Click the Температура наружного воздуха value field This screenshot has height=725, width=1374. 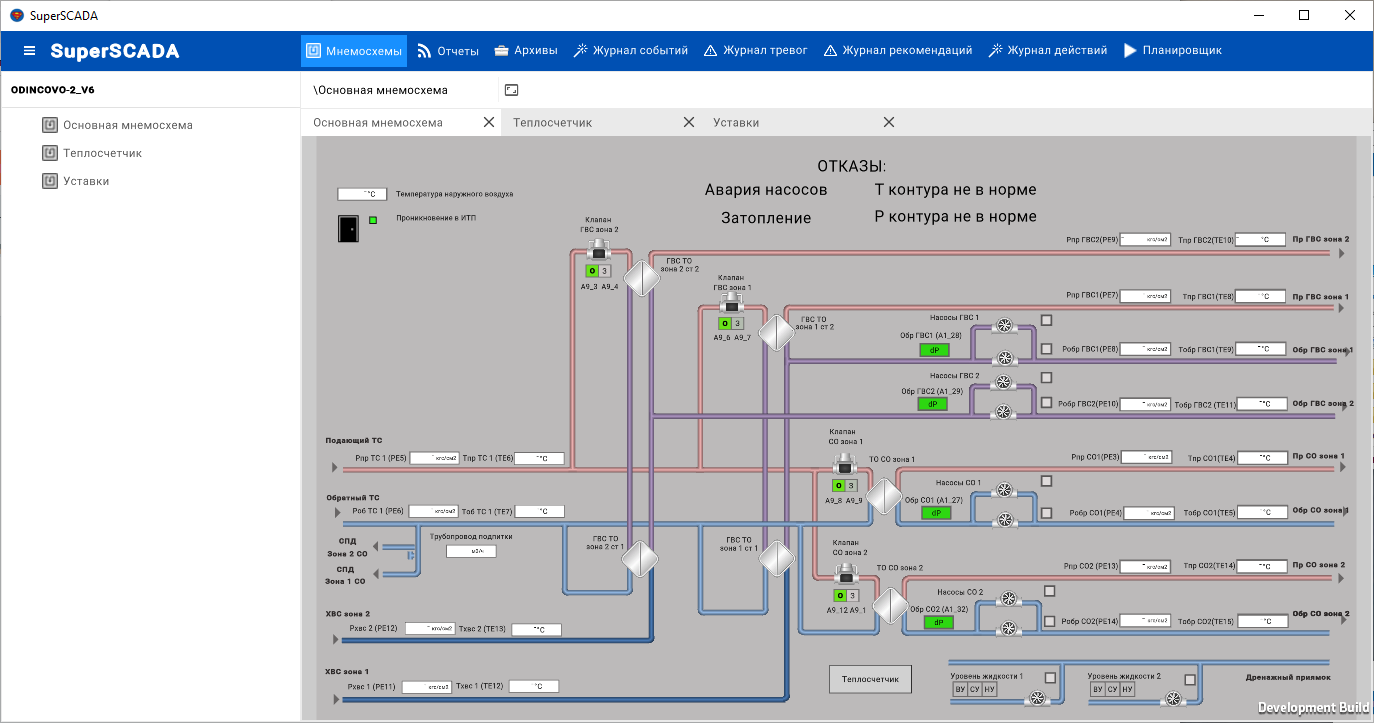tap(362, 194)
